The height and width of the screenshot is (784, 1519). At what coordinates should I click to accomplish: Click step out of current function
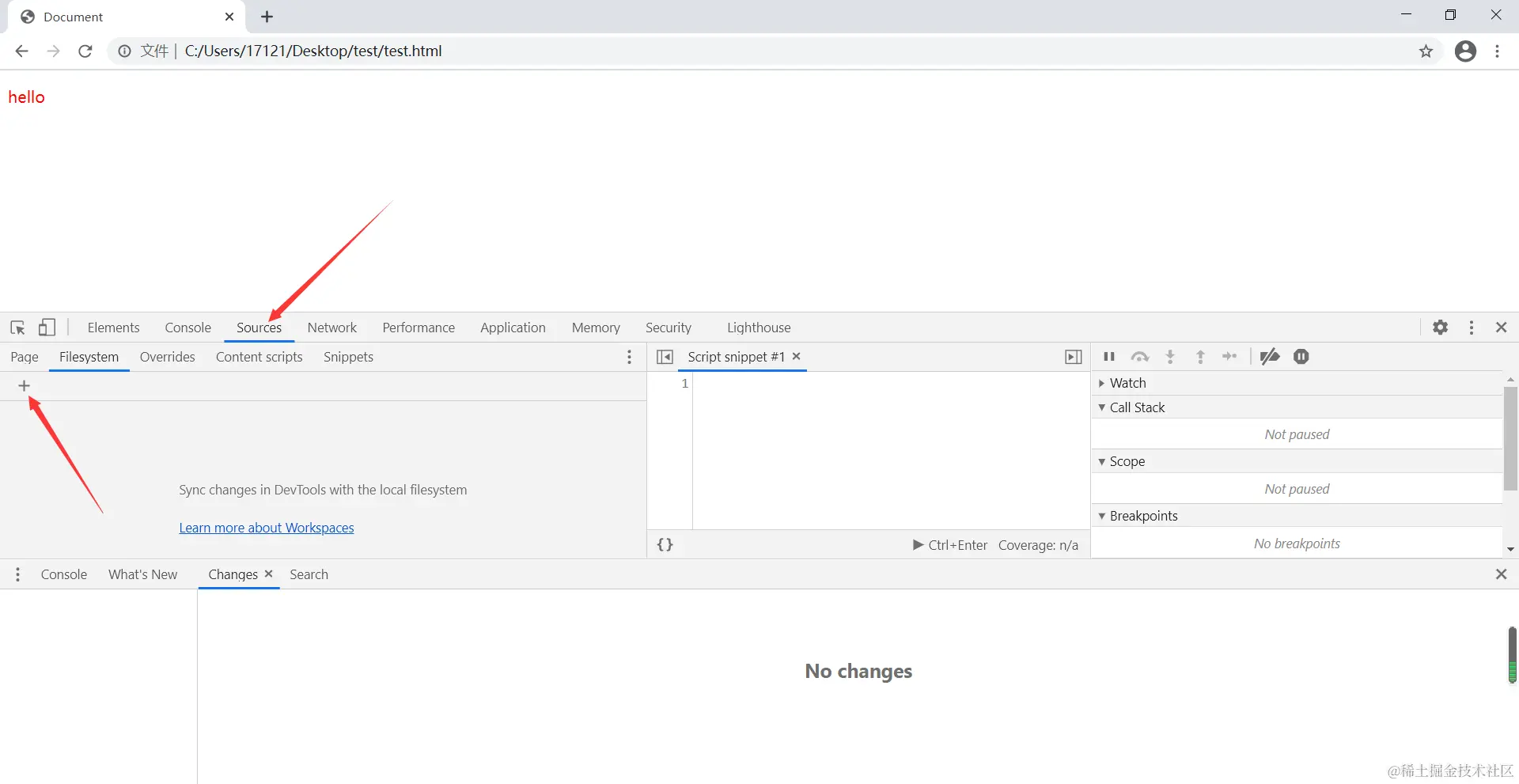pos(1200,357)
